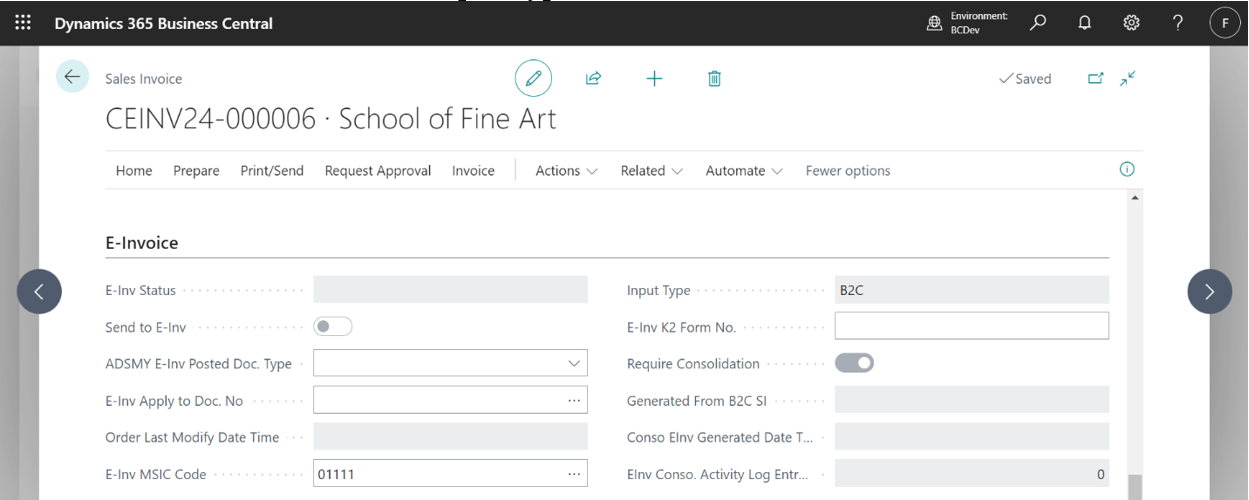This screenshot has height=500, width=1249.
Task: Open the Home menu tab
Action: coord(134,171)
